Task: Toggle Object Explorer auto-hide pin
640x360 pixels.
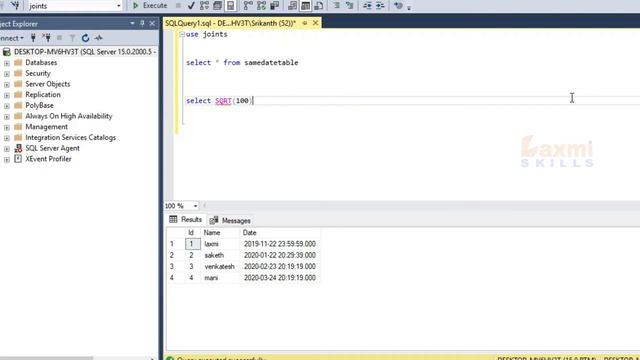Action: (142, 23)
